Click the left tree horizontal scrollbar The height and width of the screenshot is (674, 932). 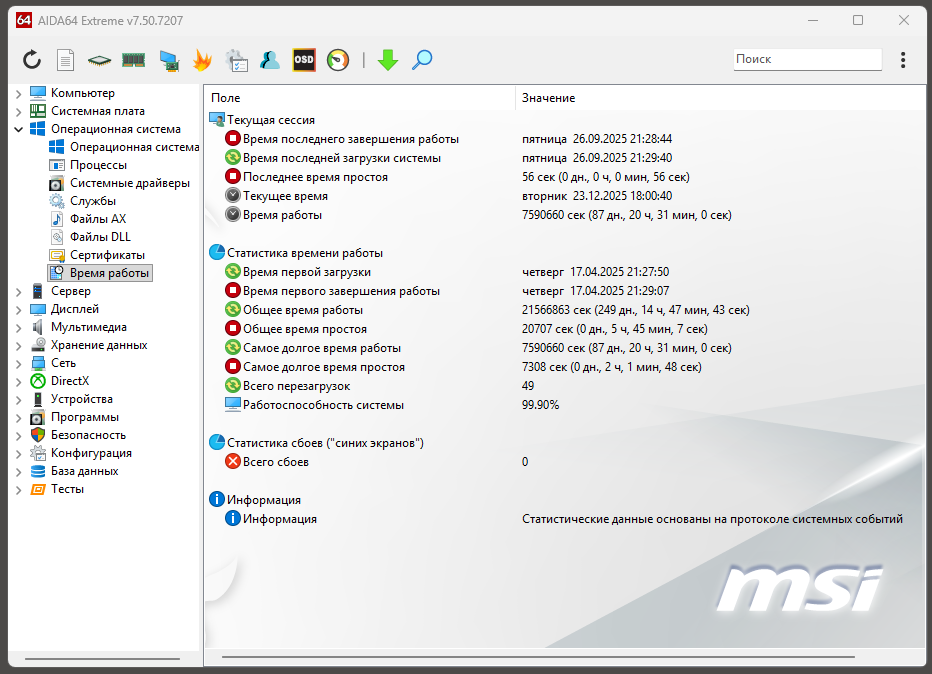102,659
